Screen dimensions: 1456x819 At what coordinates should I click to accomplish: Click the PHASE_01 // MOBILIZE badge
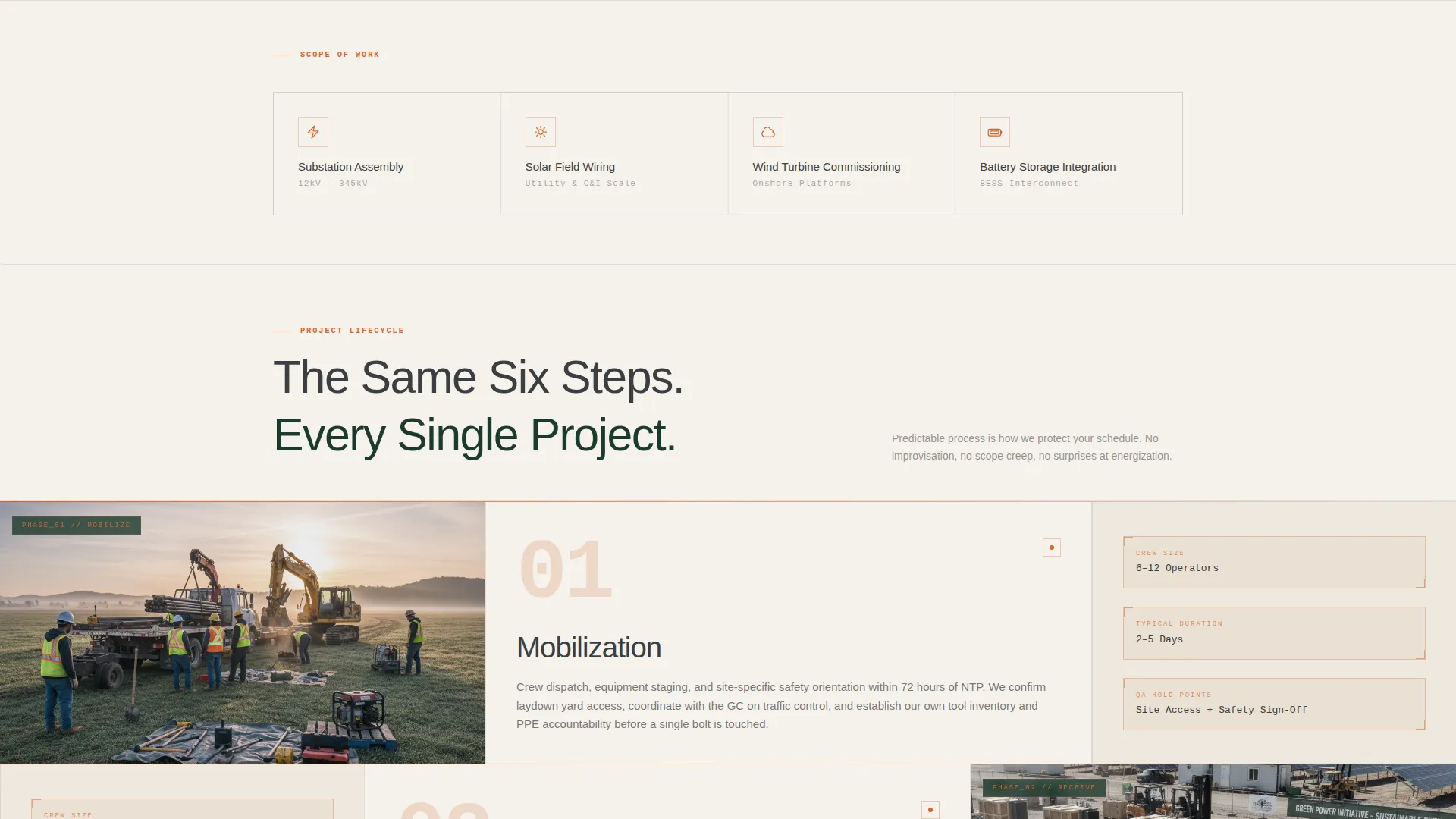coord(77,525)
